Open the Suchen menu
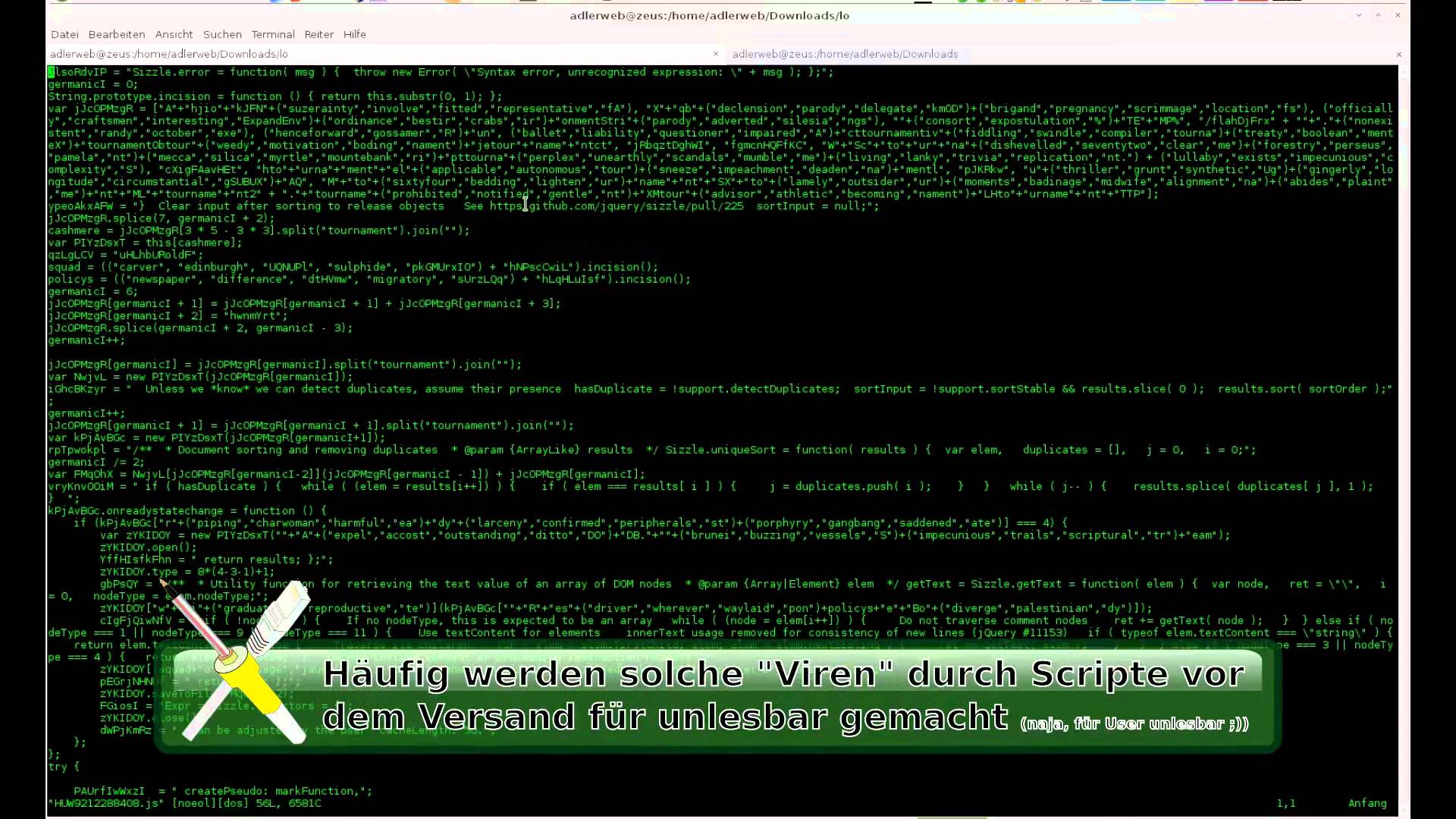1456x819 pixels. (x=222, y=34)
